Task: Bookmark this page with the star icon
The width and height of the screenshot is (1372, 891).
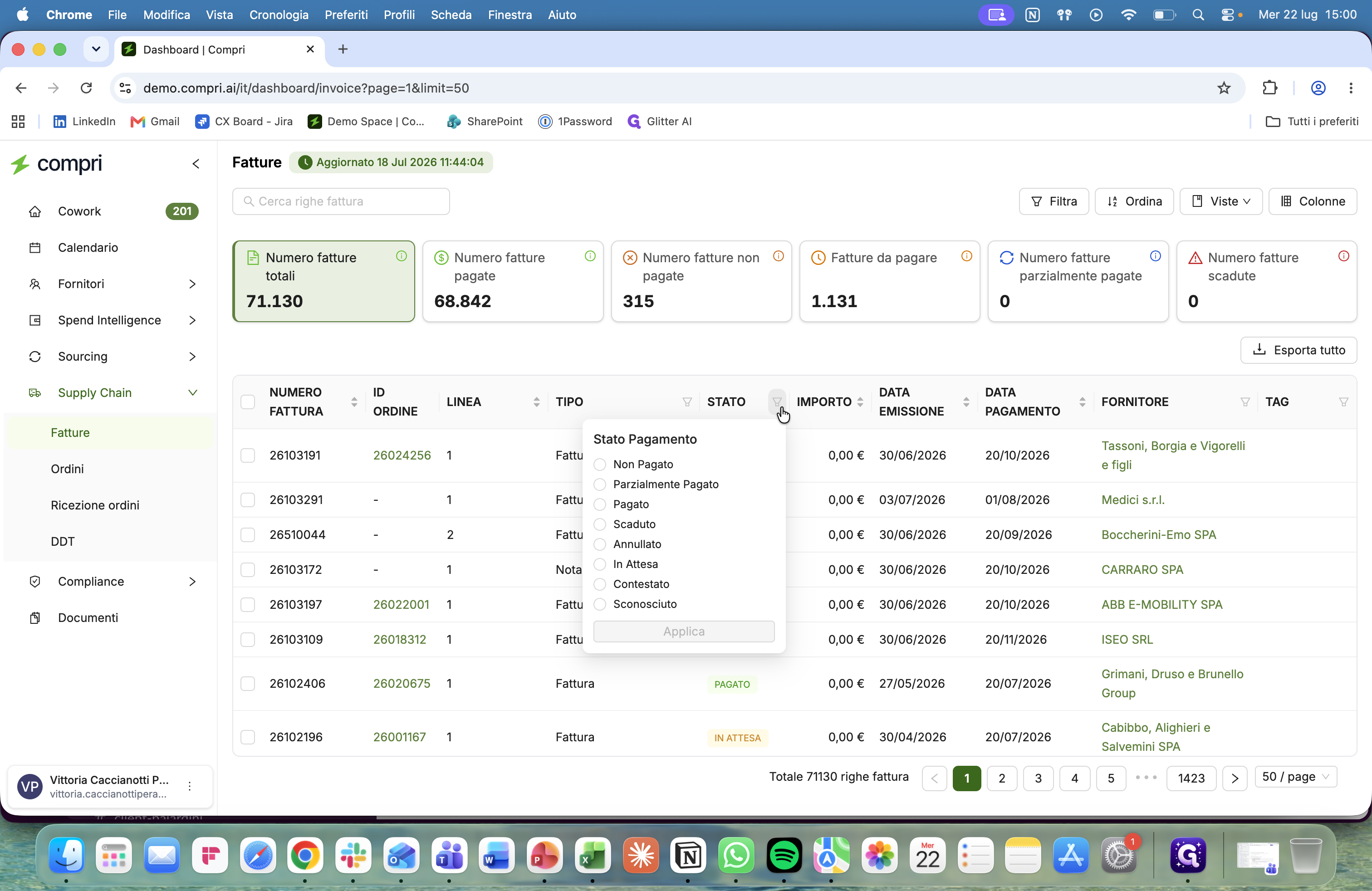Action: [1223, 88]
